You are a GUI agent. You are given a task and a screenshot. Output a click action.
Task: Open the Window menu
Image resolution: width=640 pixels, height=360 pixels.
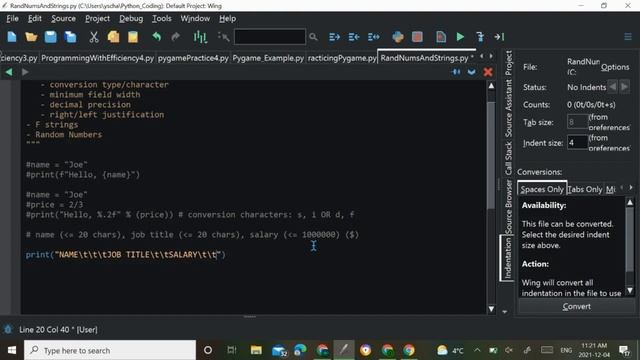point(195,19)
